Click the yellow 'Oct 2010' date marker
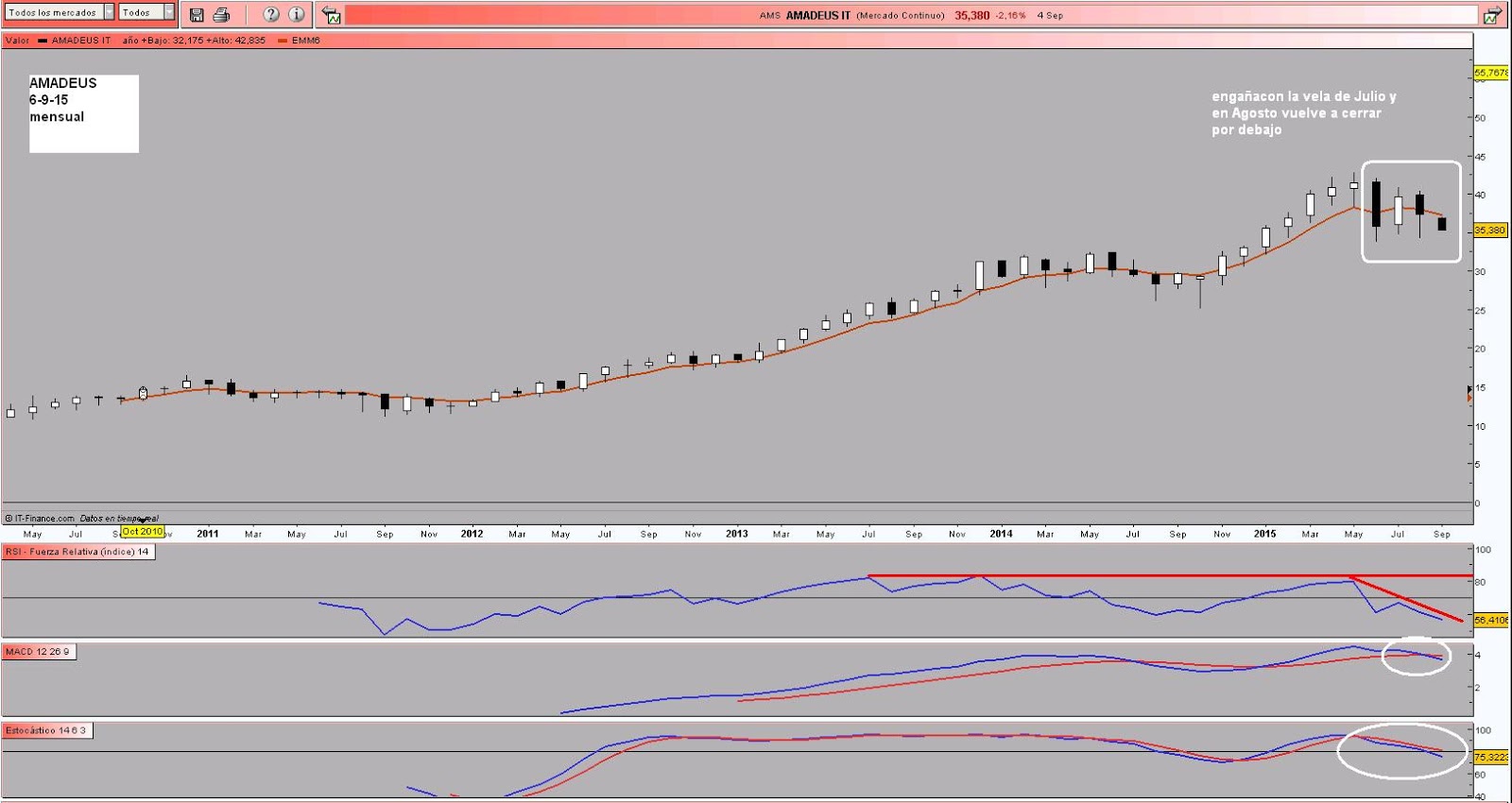 click(143, 531)
